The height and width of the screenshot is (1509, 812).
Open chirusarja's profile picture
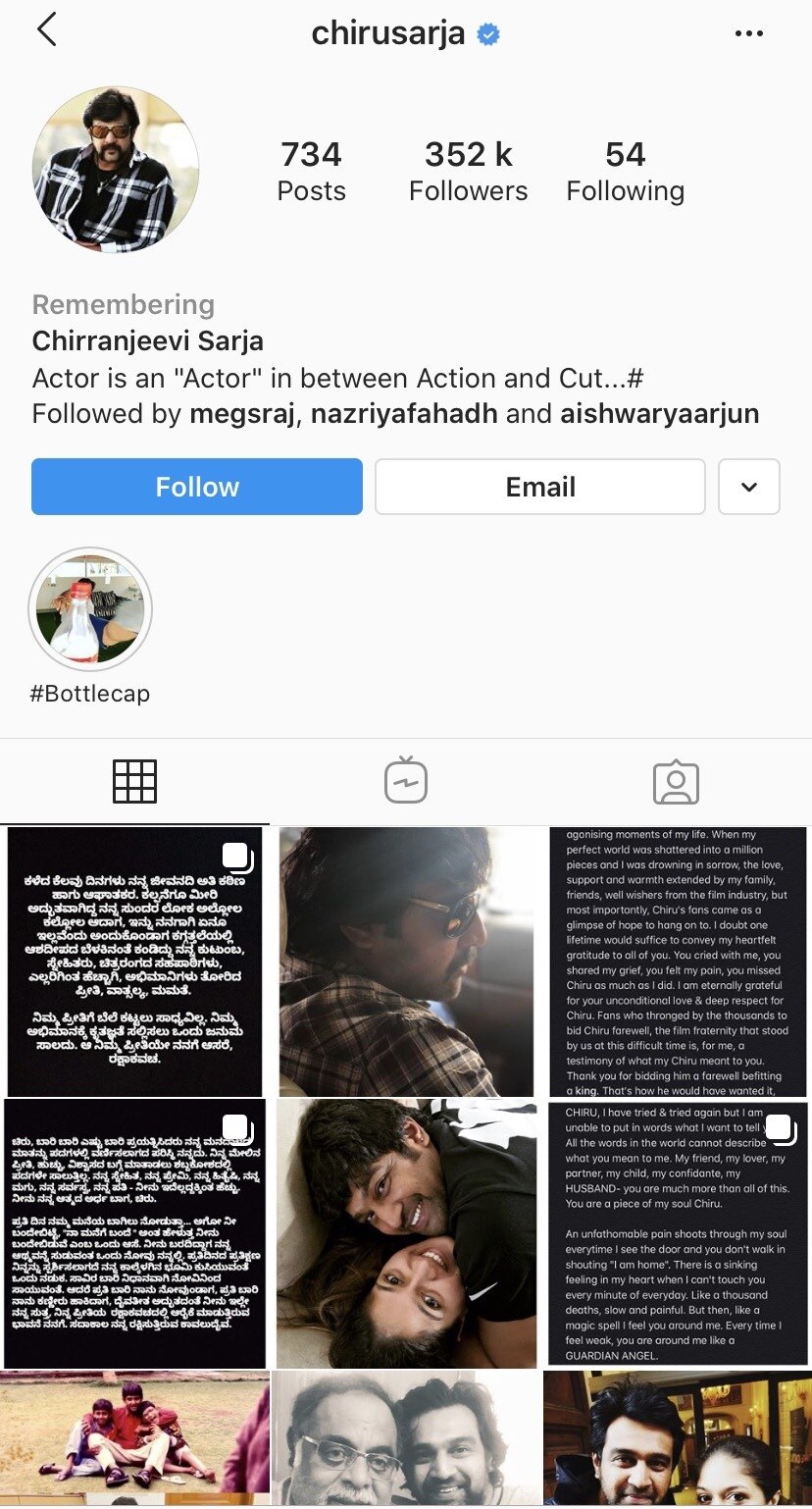[x=116, y=170]
